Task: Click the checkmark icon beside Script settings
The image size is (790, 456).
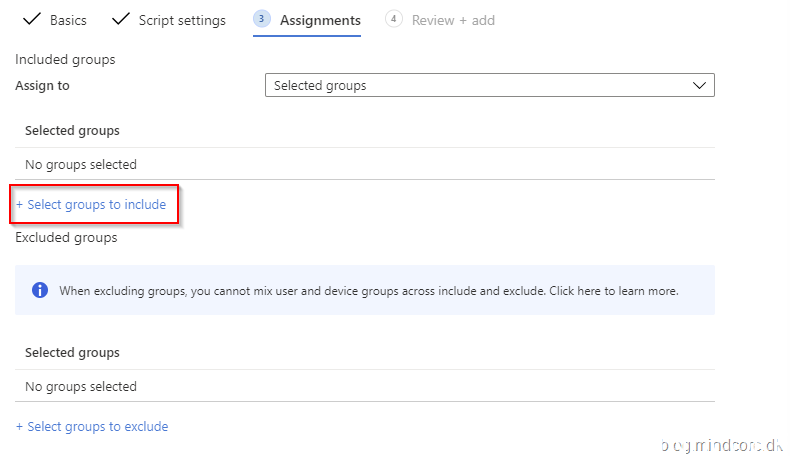Action: click(121, 20)
